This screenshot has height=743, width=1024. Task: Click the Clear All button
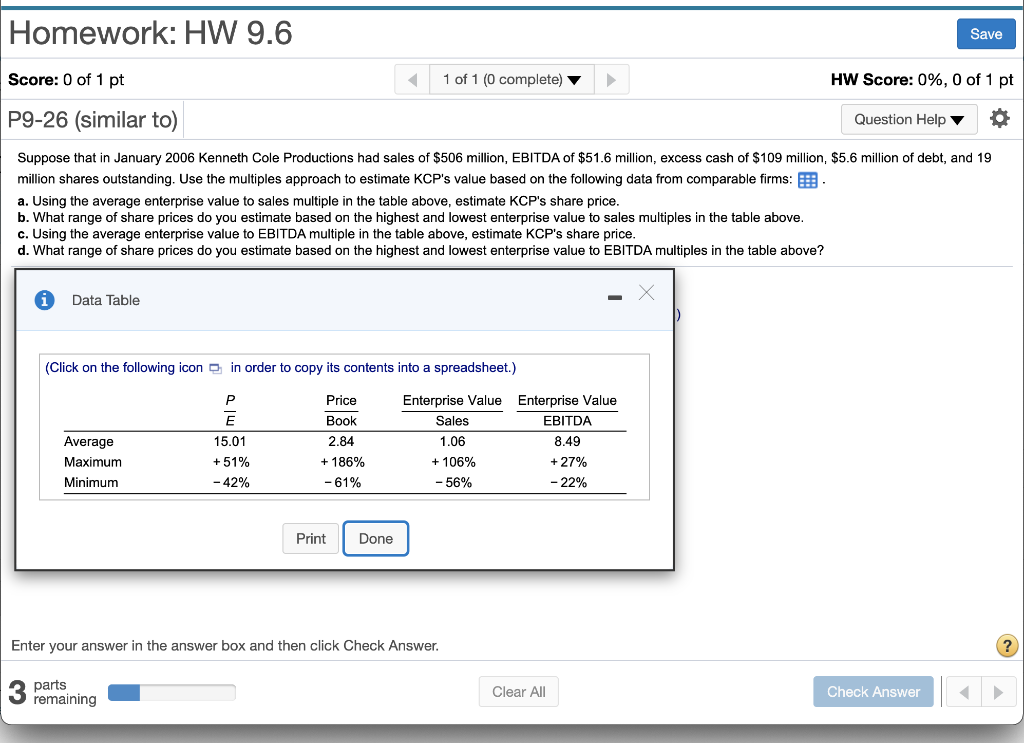pos(519,692)
